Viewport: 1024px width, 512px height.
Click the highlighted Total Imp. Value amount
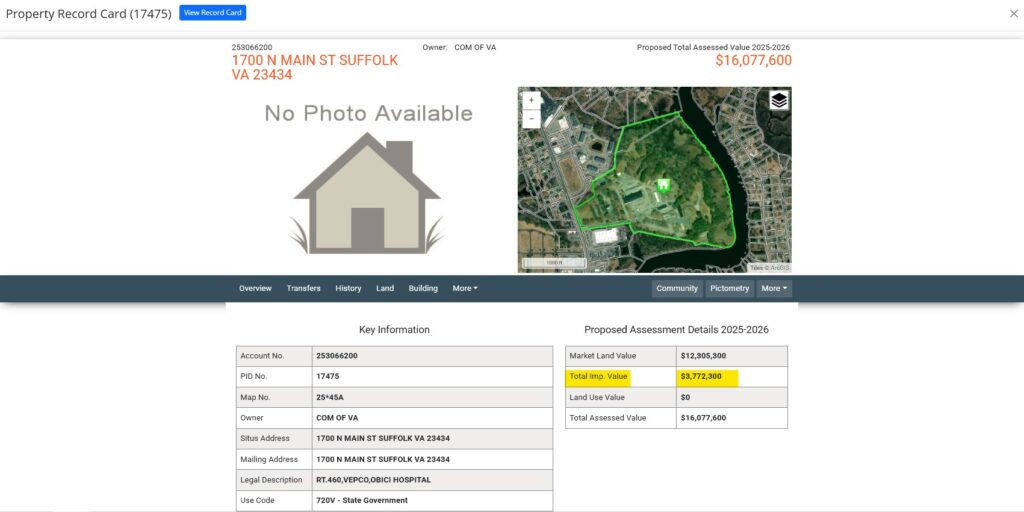click(701, 377)
